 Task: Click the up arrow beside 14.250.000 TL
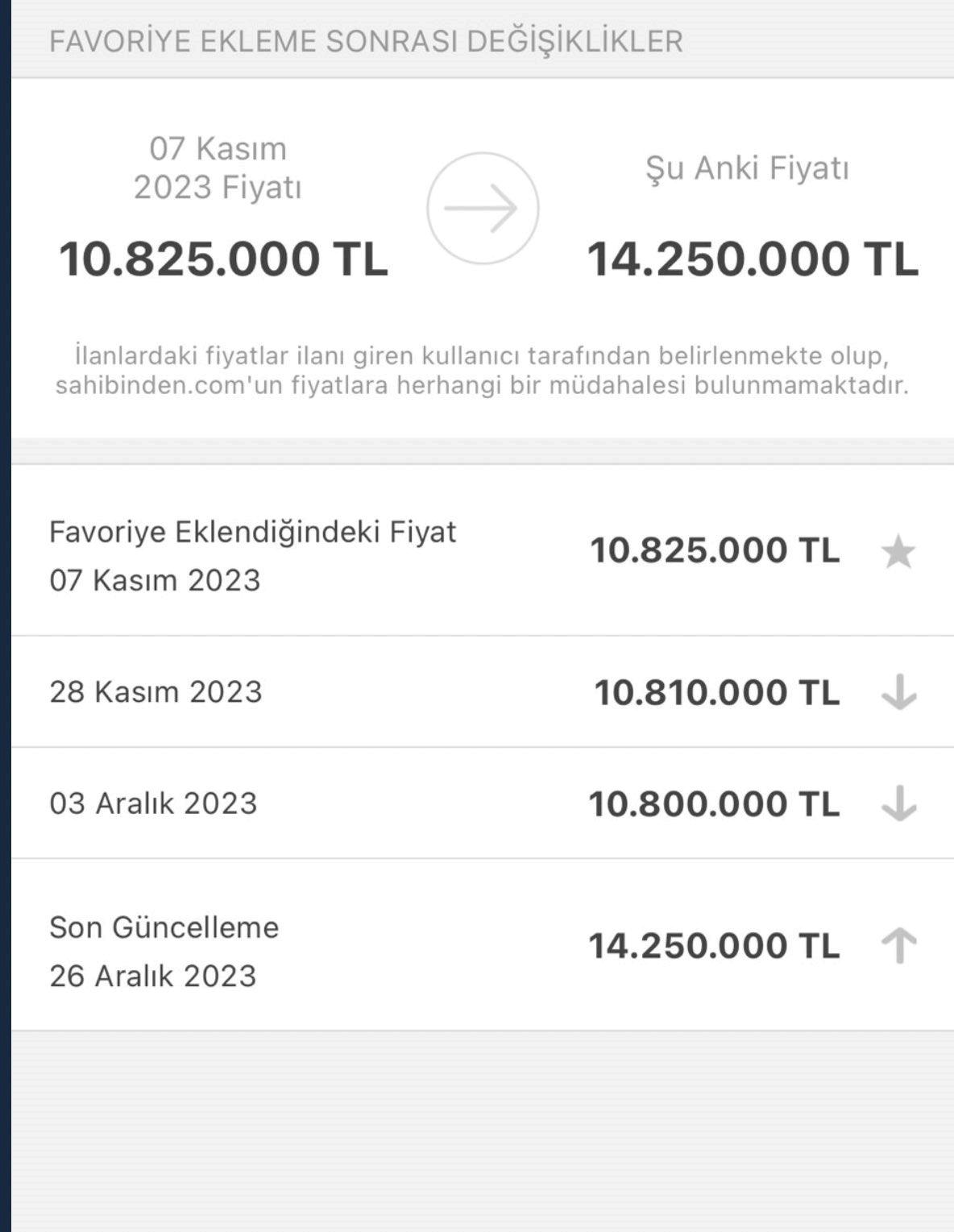898,945
